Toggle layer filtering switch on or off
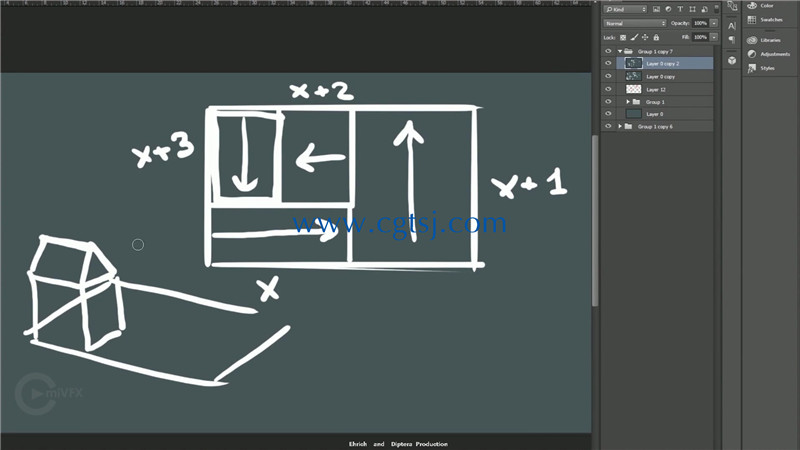 click(716, 9)
